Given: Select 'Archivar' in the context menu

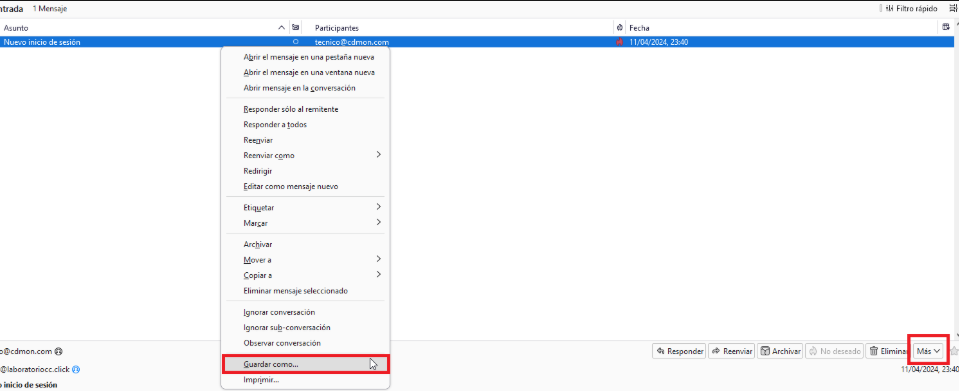Looking at the screenshot, I should (x=305, y=244).
